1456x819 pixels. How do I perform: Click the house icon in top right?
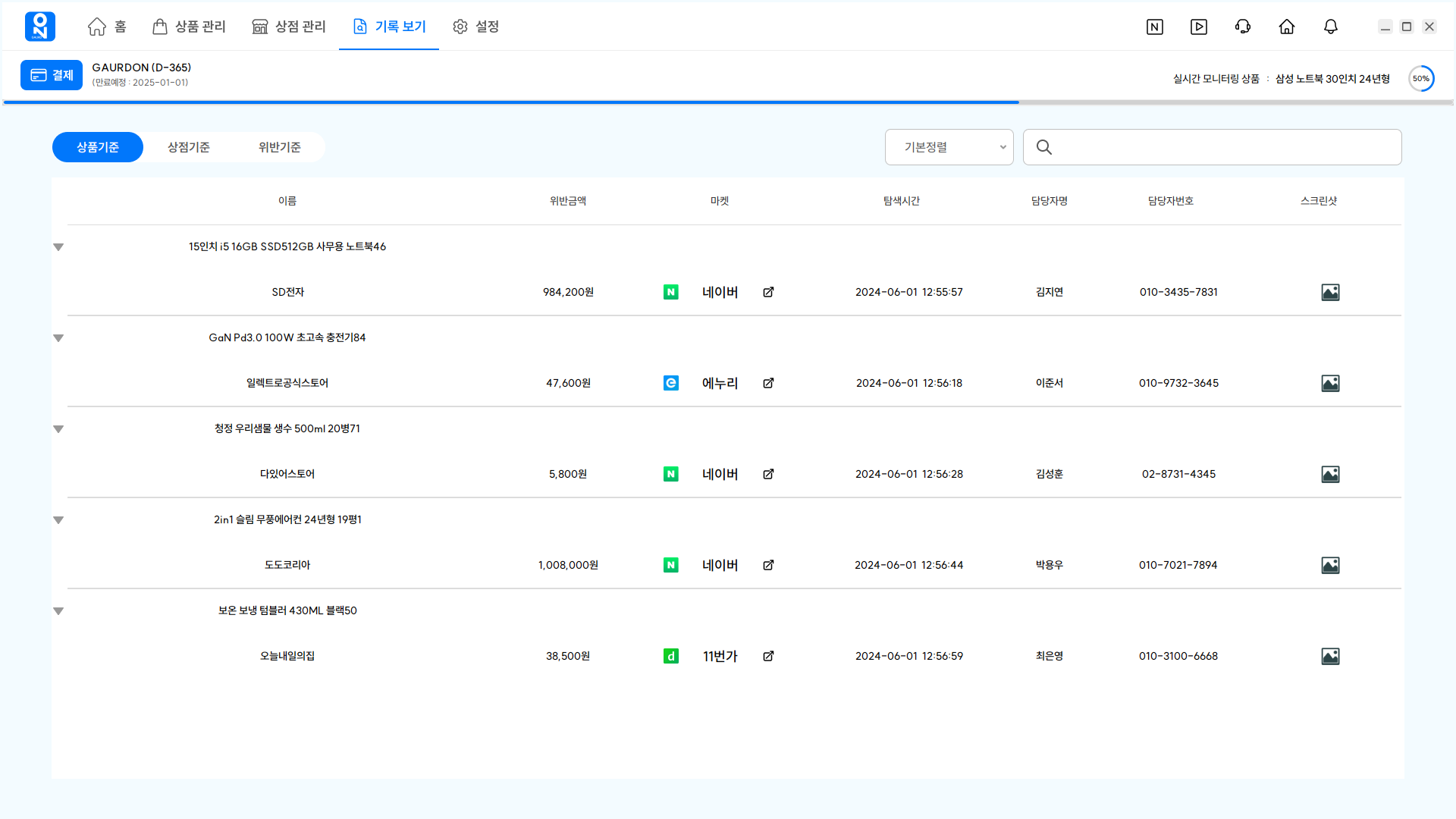click(x=1287, y=27)
